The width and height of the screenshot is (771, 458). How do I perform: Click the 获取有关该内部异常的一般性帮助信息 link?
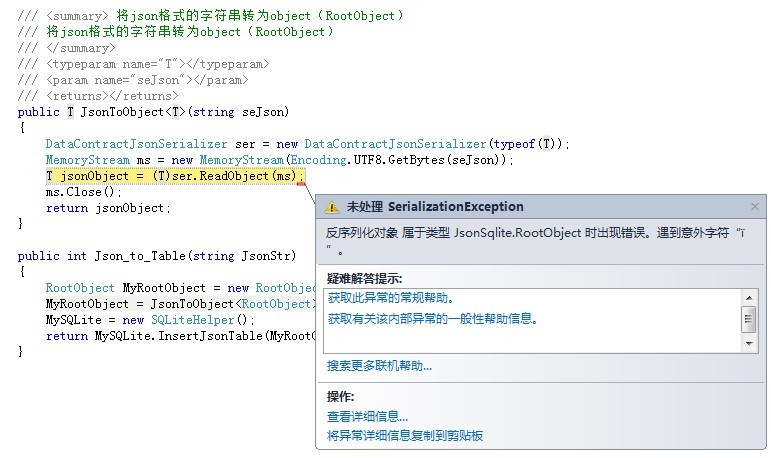(x=433, y=319)
